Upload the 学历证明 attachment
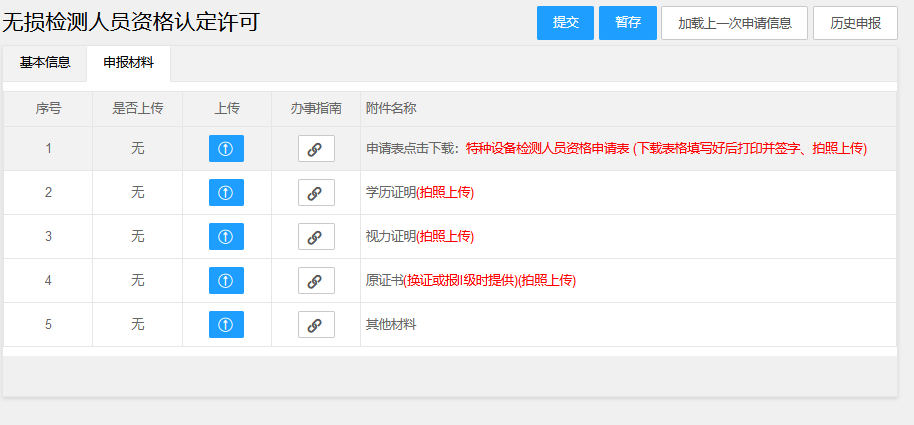 [226, 192]
